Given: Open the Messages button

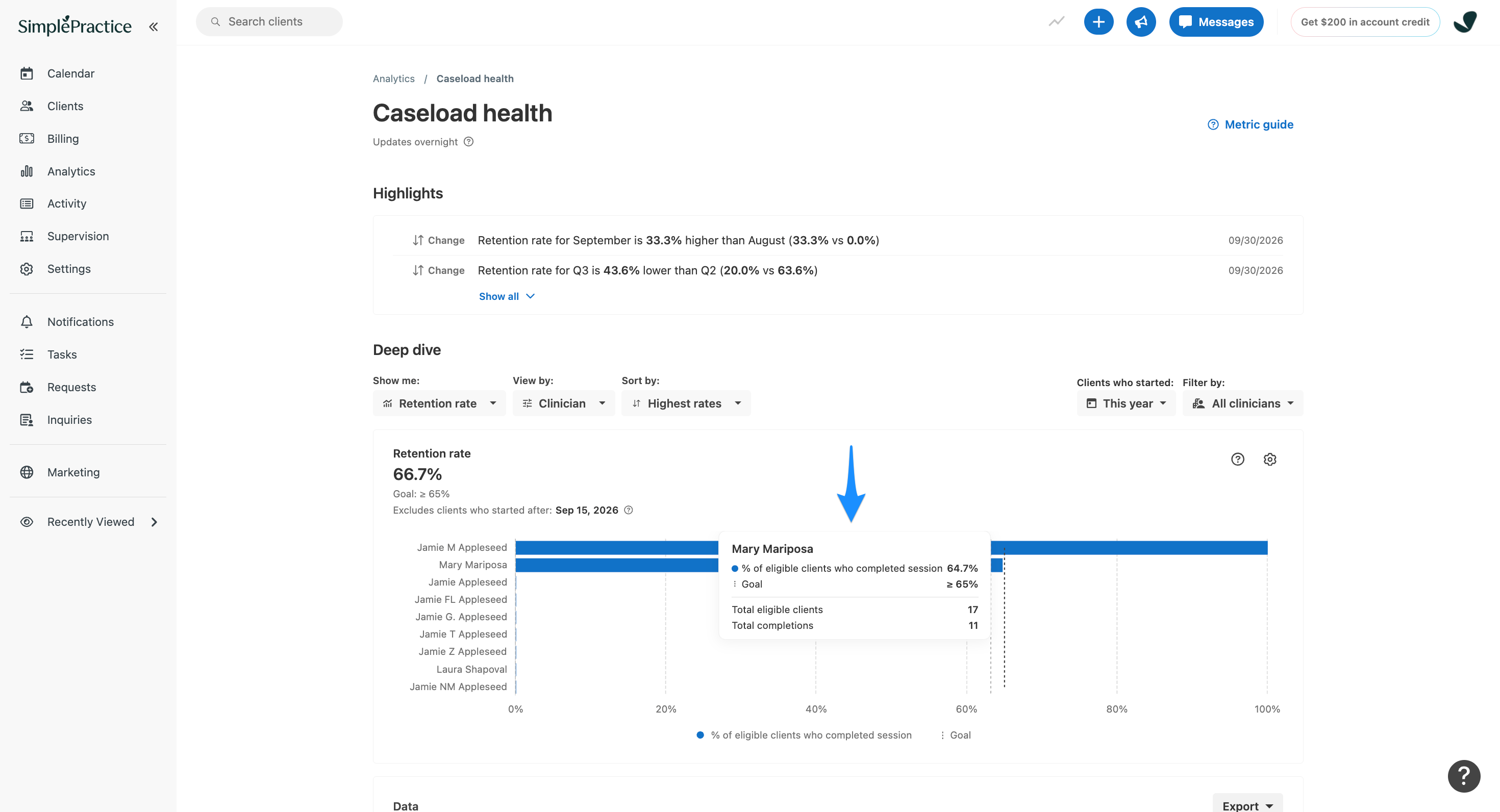Looking at the screenshot, I should pyautogui.click(x=1216, y=22).
